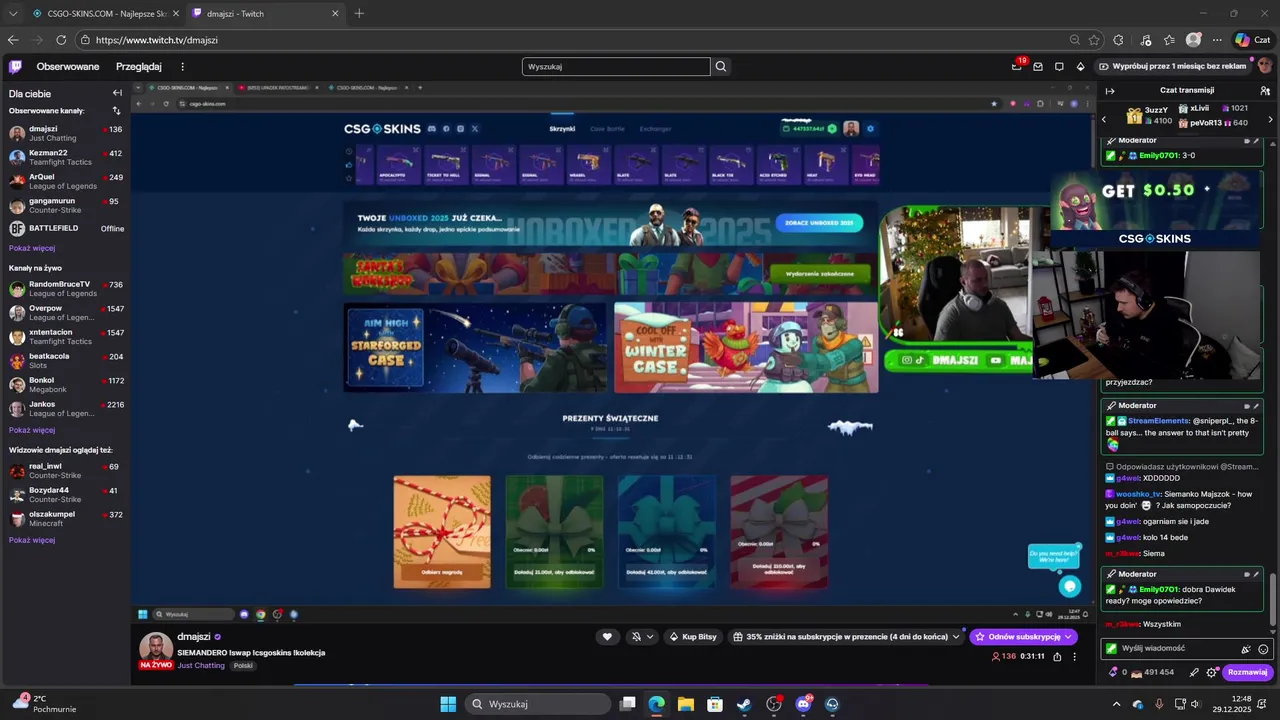Go to next gift leaderboard entry arrow
The image size is (1280, 720).
[x=1270, y=119]
